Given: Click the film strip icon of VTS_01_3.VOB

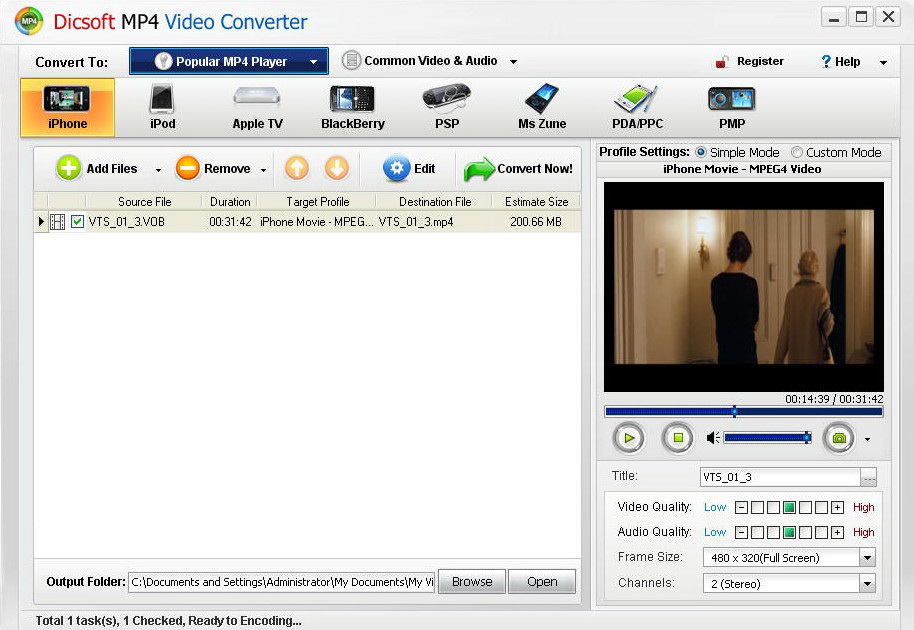Looking at the screenshot, I should pos(57,222).
